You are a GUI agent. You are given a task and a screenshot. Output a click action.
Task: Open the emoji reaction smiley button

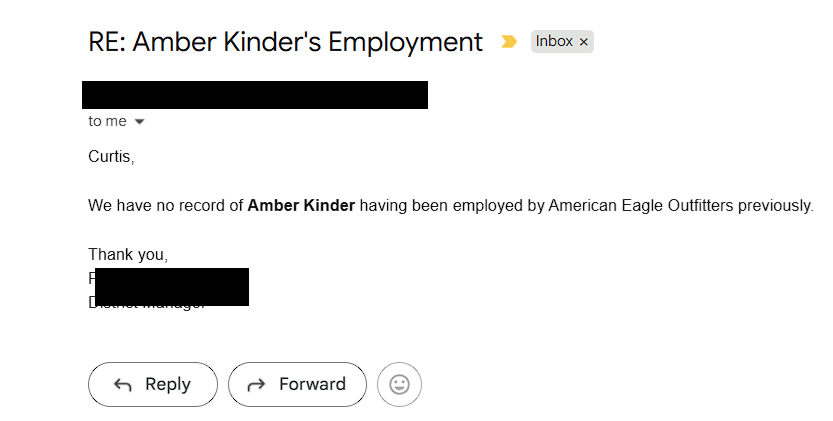pos(400,384)
